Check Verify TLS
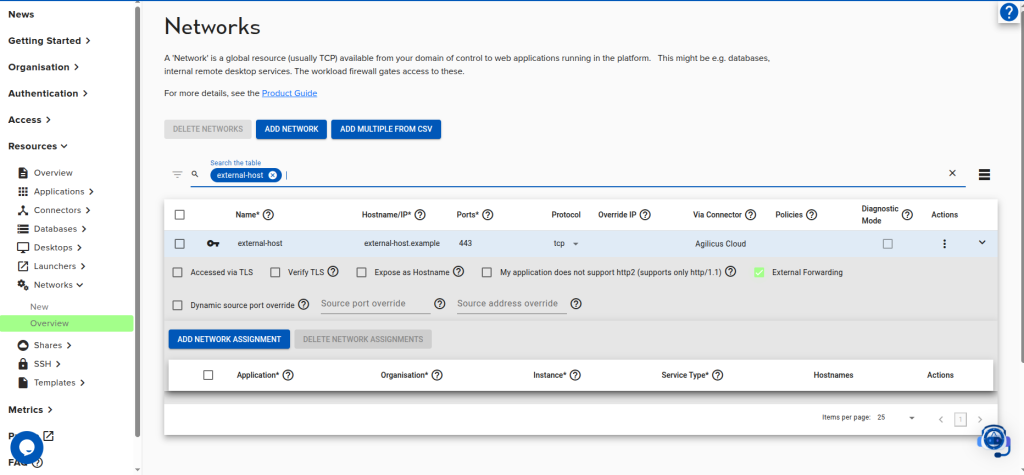Viewport: 1024px width, 475px height. (275, 272)
